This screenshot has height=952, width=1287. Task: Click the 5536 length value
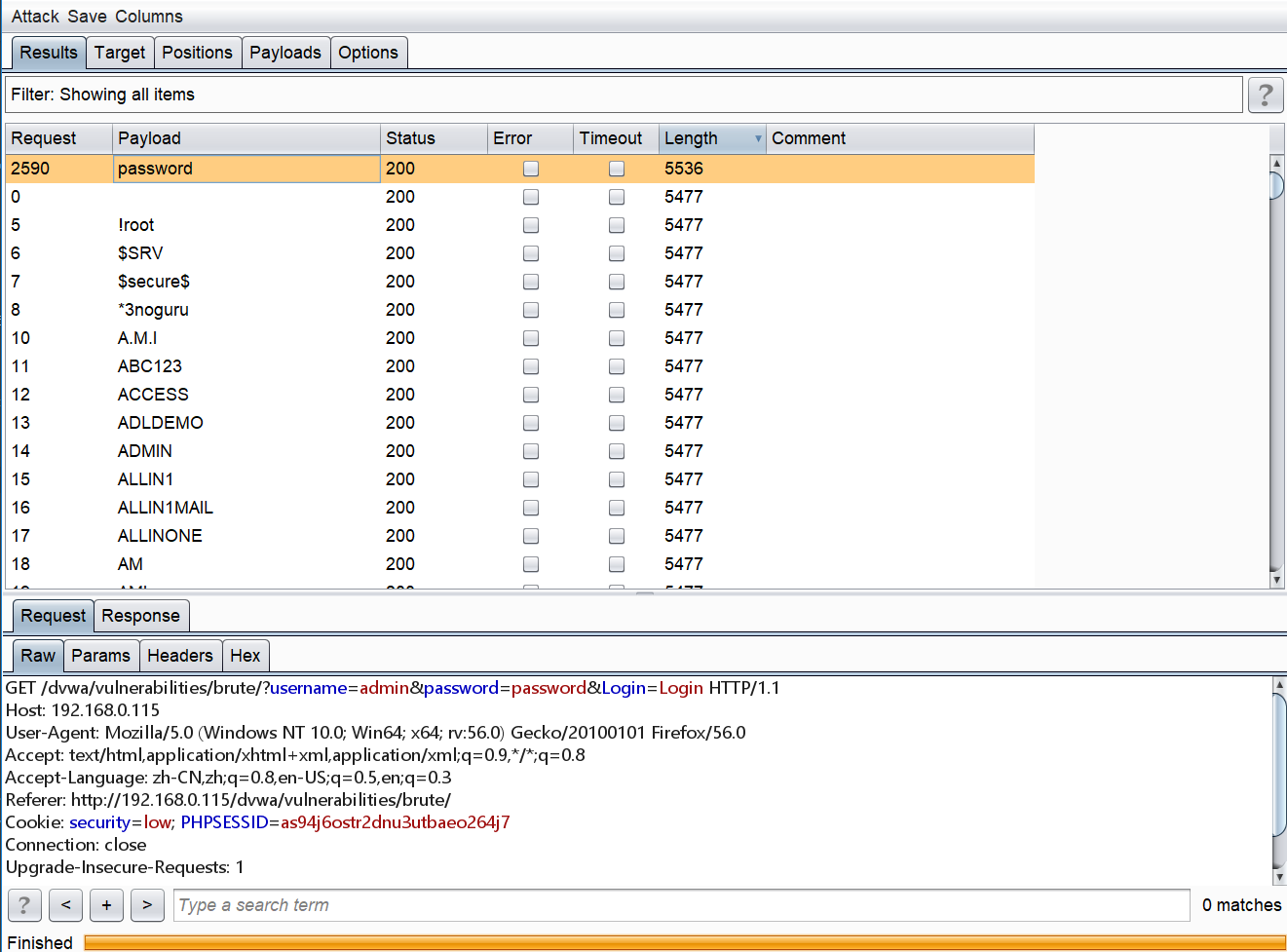(x=684, y=169)
